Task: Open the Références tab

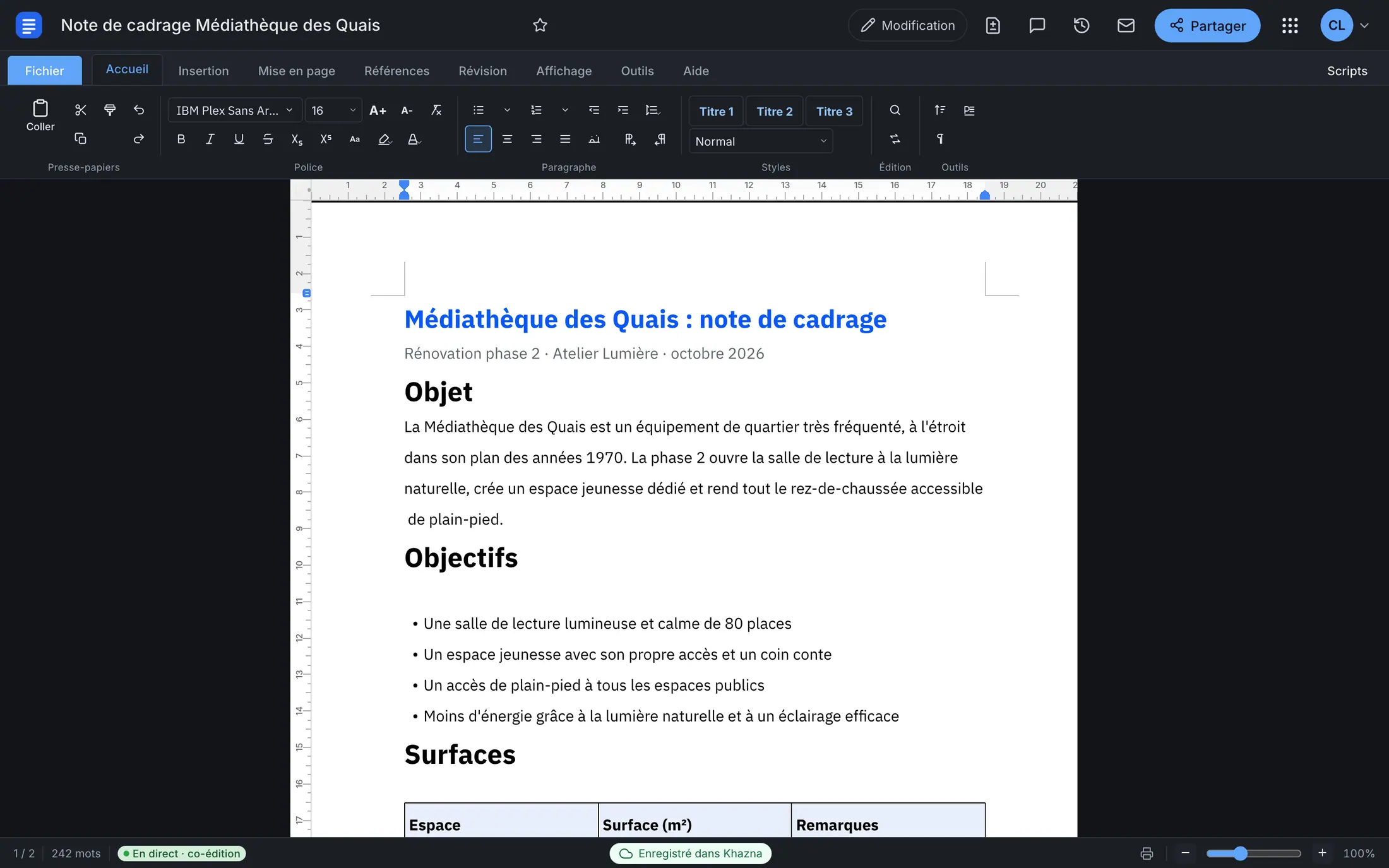Action: 396,71
